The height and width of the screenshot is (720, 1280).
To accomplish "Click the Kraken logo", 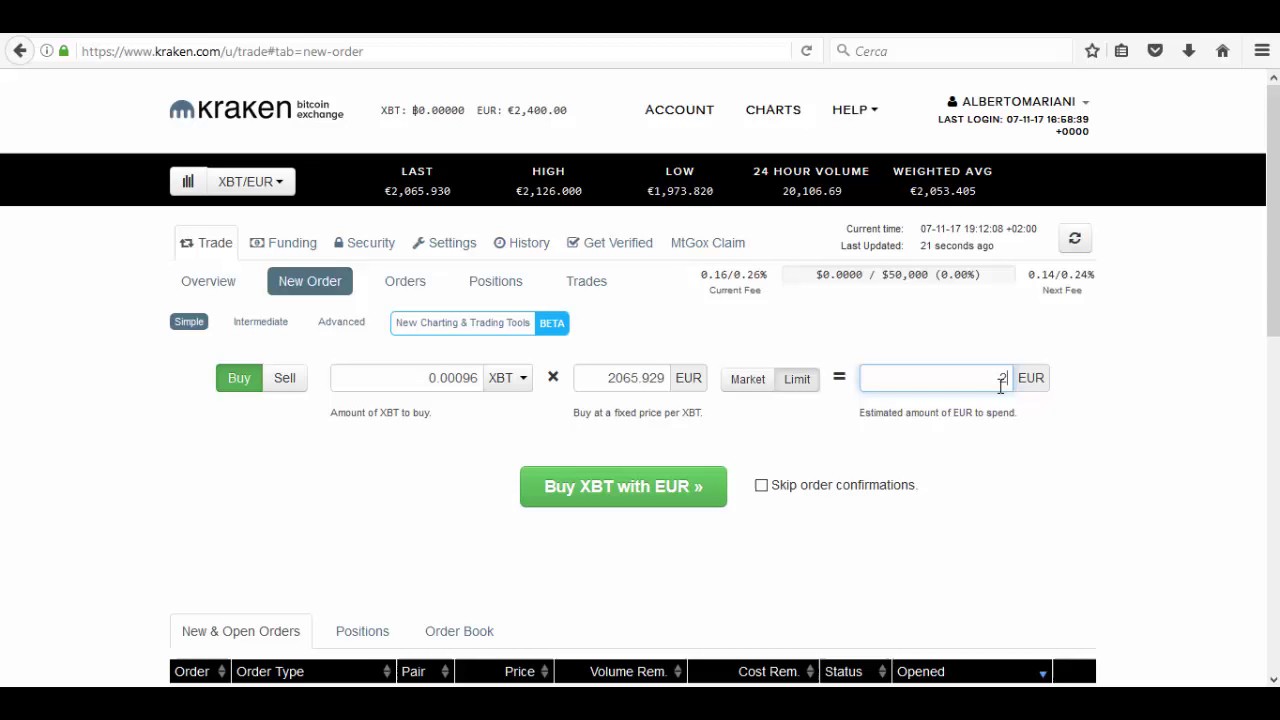I will pos(256,109).
